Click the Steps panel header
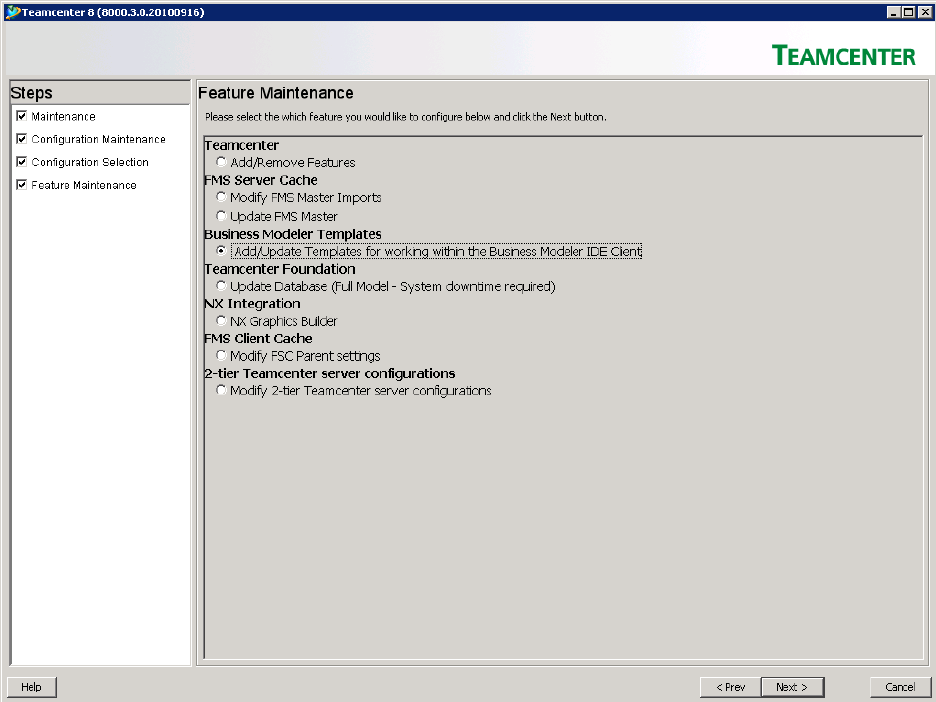 pos(100,93)
